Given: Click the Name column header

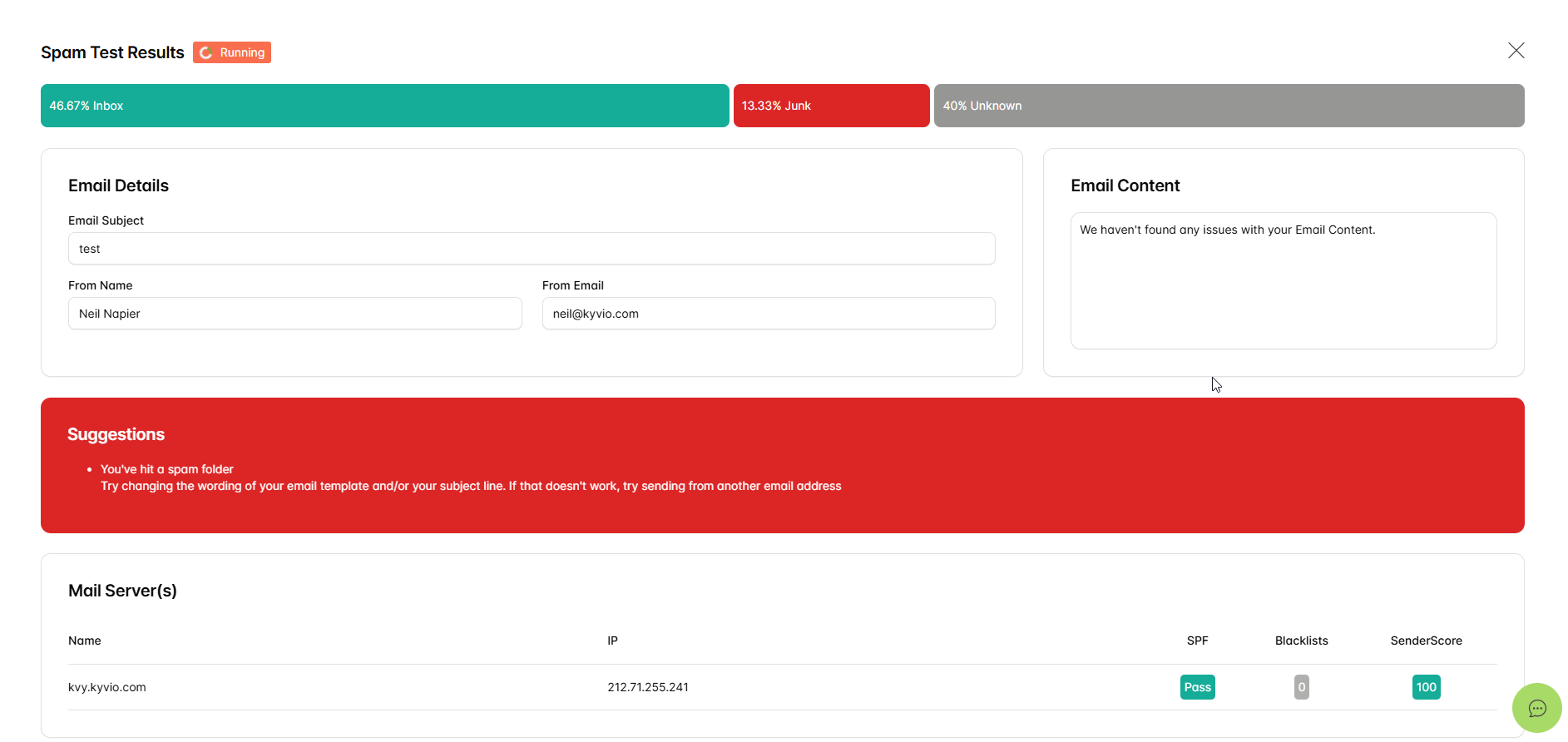Looking at the screenshot, I should (85, 641).
